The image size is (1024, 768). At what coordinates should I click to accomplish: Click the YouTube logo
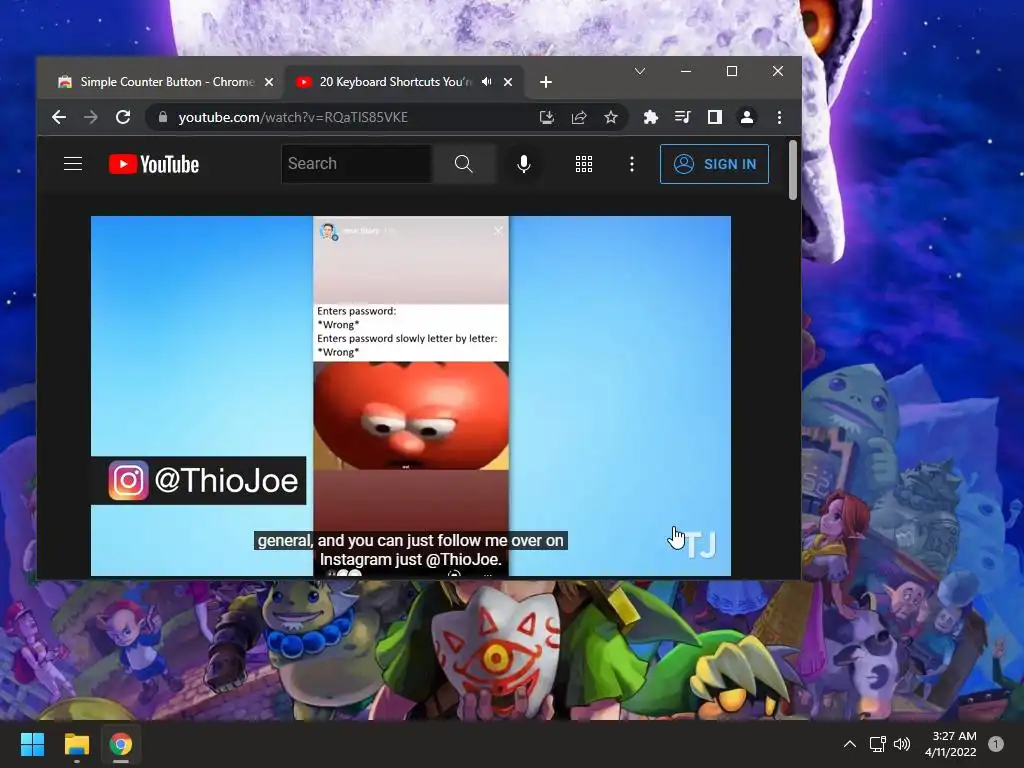pos(153,164)
